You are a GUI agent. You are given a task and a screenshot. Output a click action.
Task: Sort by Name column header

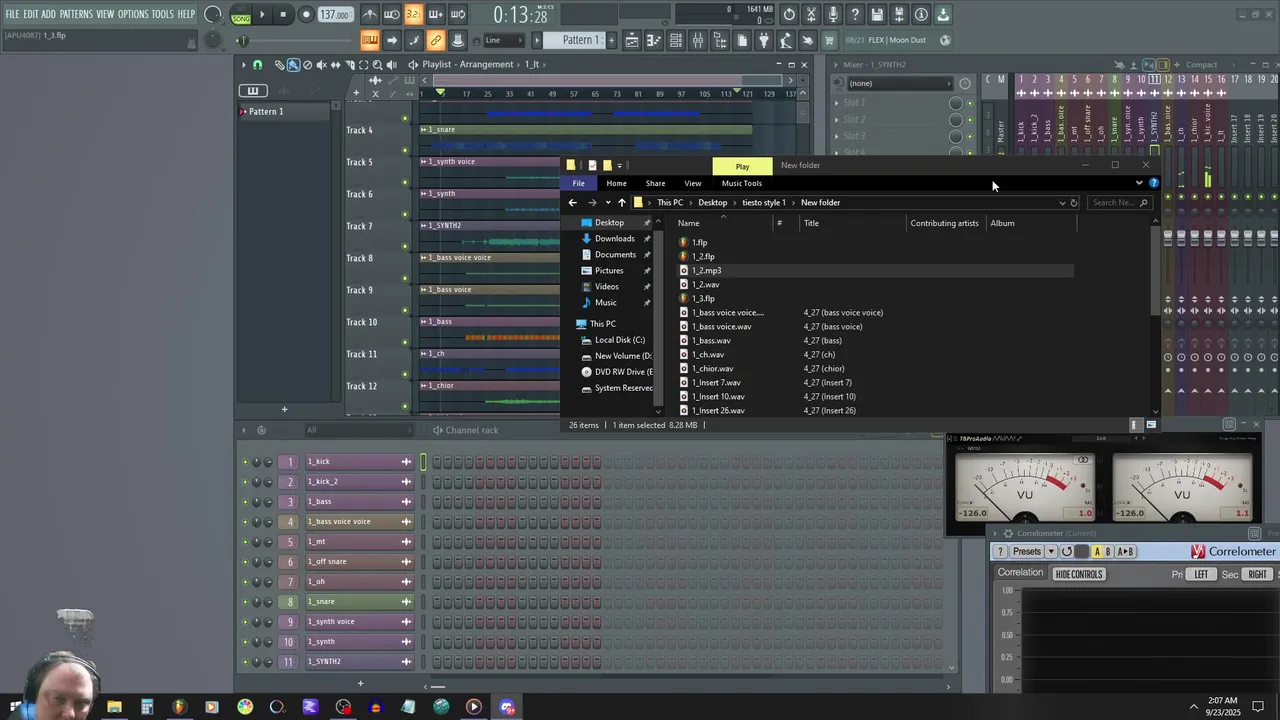click(689, 223)
